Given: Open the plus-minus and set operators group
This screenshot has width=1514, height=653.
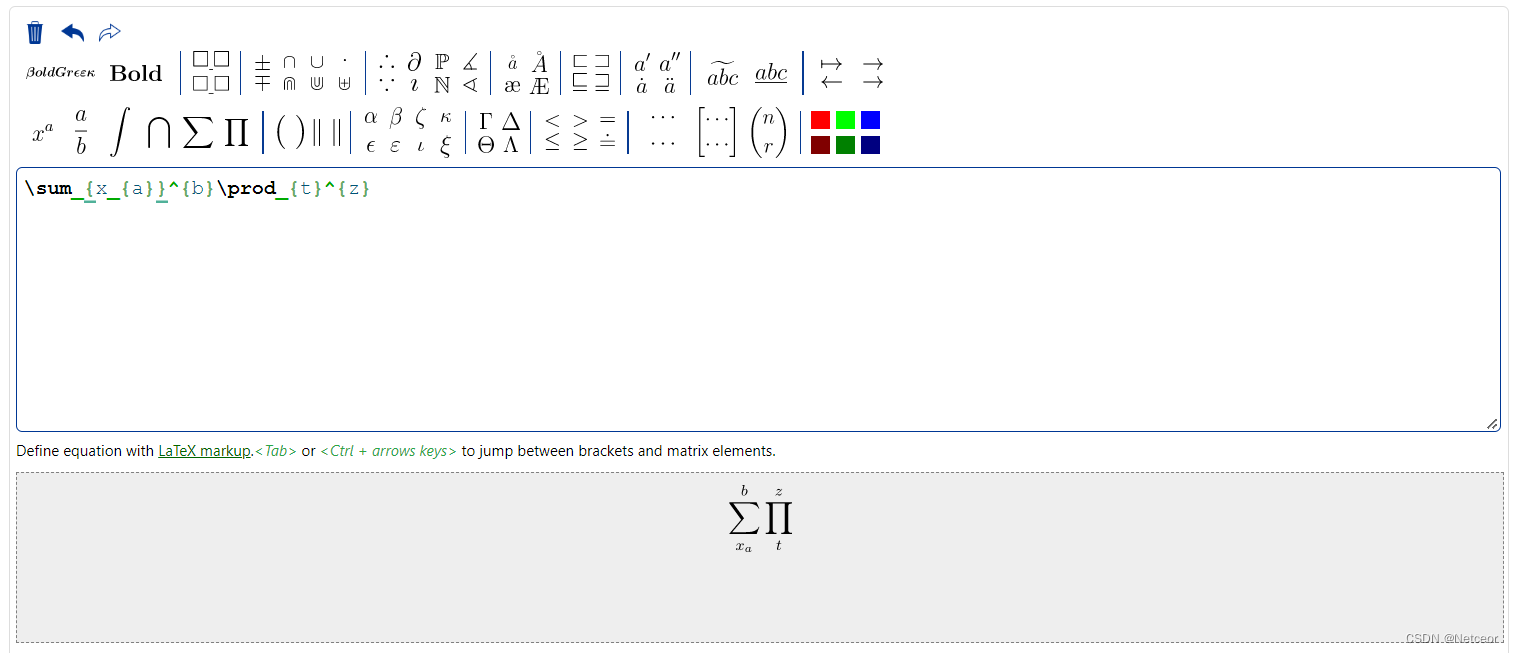Looking at the screenshot, I should (303, 73).
